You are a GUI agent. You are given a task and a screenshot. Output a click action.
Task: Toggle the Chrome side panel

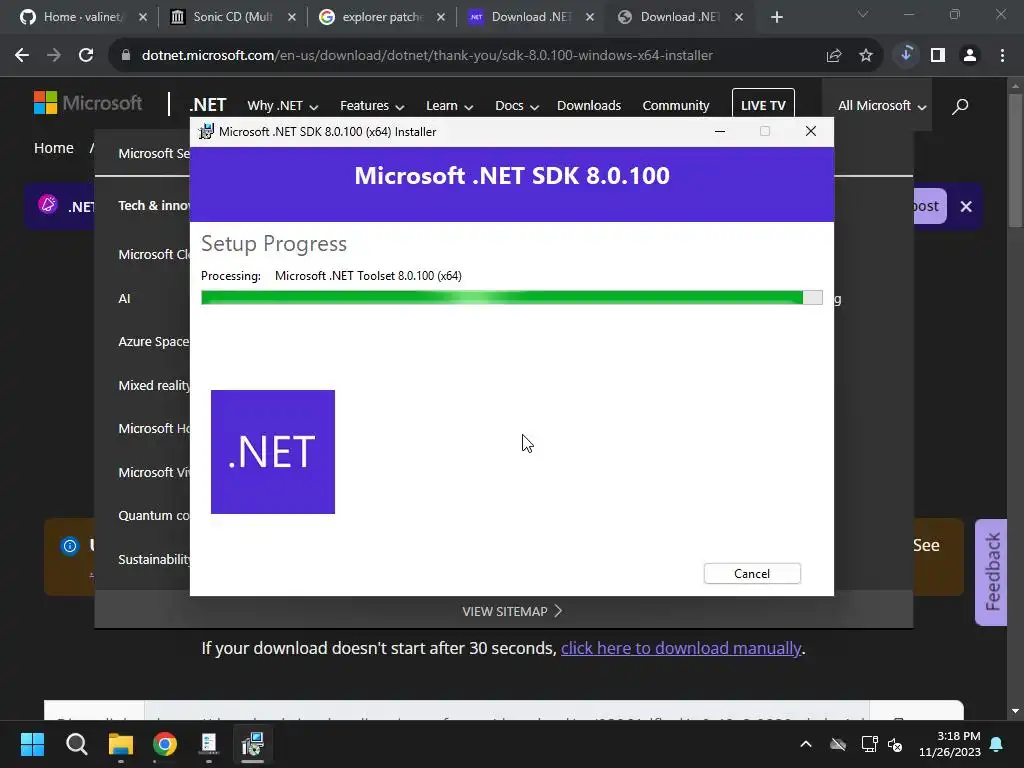click(x=938, y=56)
